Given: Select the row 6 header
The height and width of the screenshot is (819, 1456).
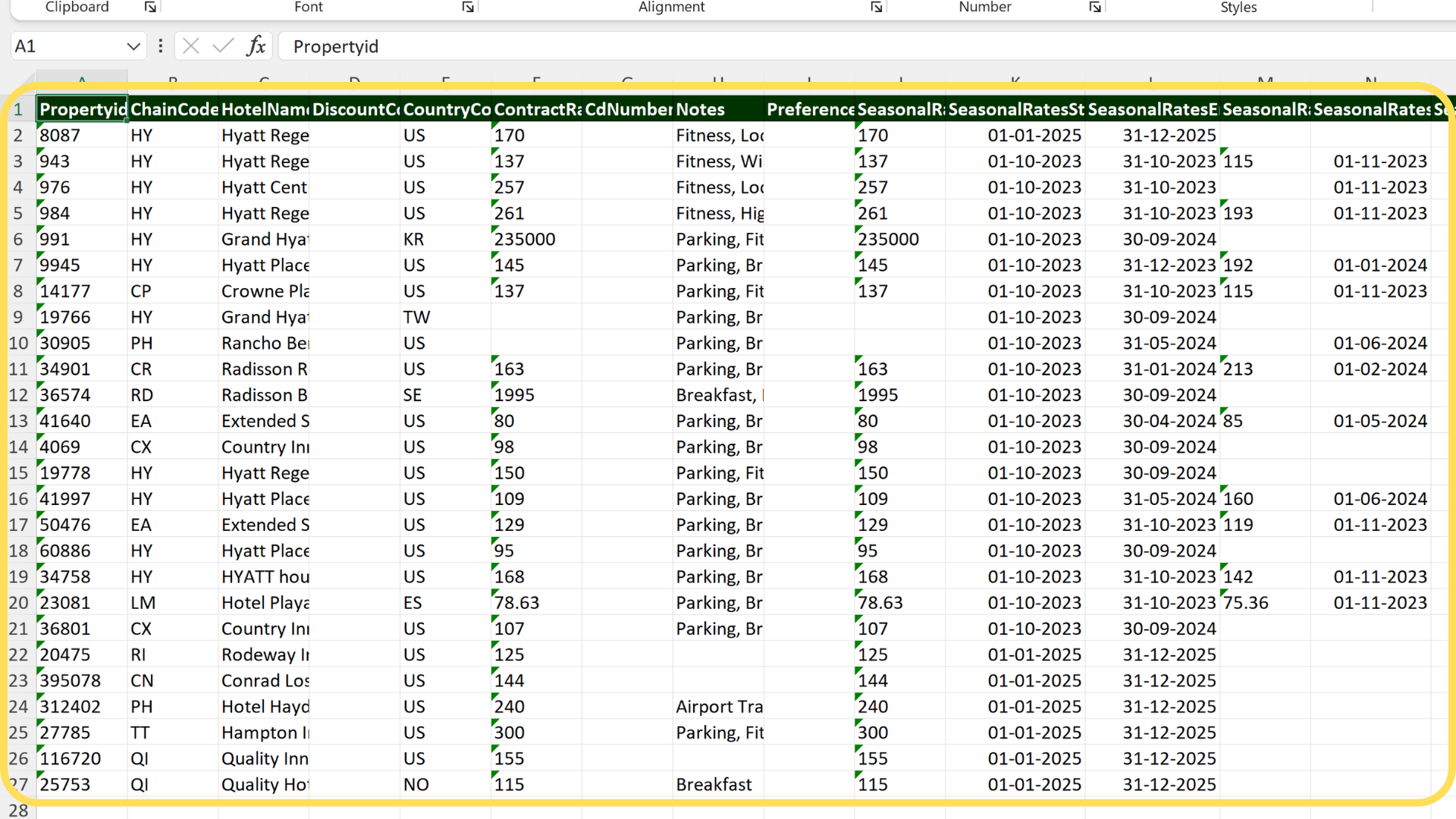Looking at the screenshot, I should tap(18, 240).
